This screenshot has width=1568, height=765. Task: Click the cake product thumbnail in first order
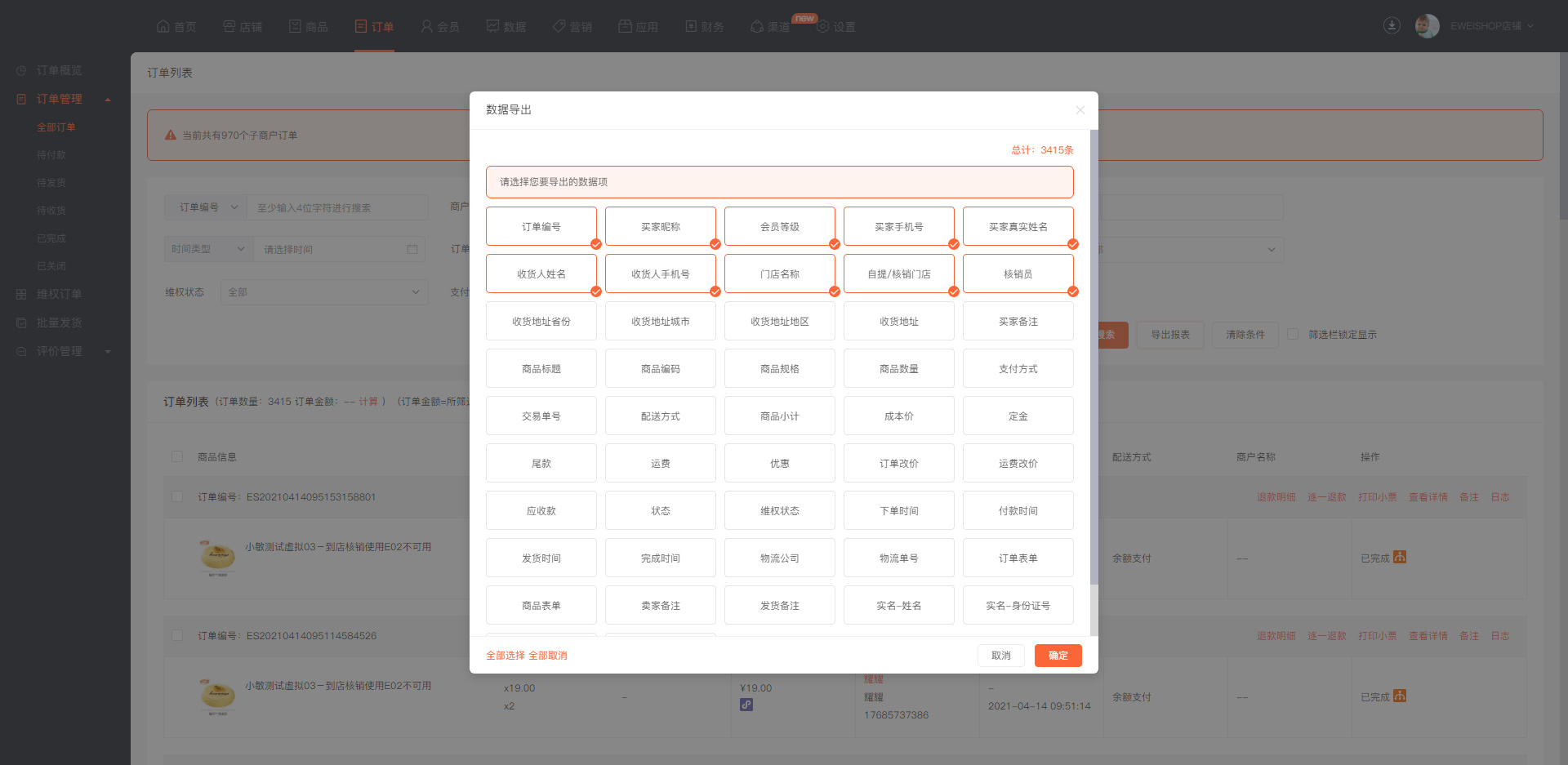(x=217, y=557)
